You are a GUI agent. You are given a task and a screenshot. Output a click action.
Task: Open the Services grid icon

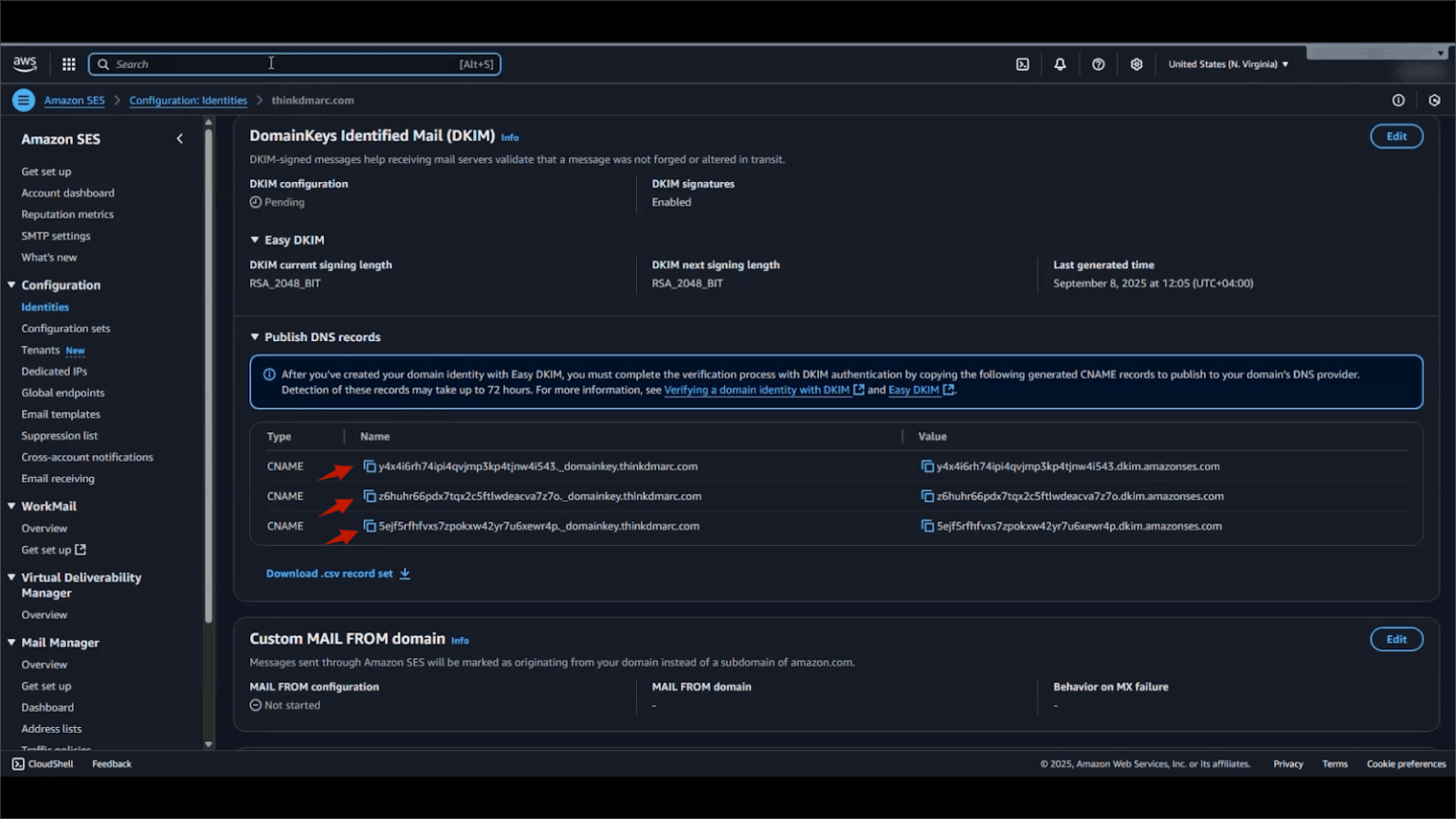point(68,64)
